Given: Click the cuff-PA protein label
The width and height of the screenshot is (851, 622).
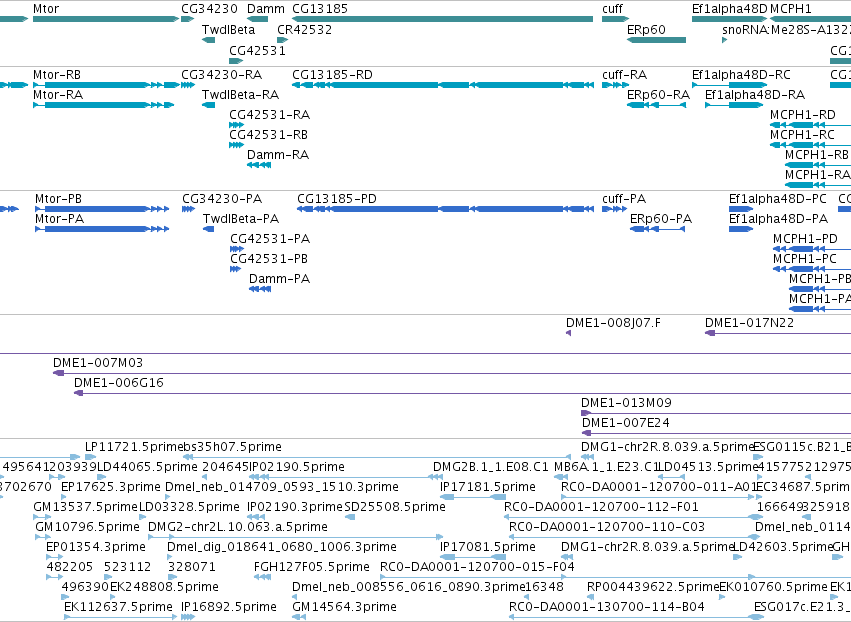Looking at the screenshot, I should click(624, 199).
